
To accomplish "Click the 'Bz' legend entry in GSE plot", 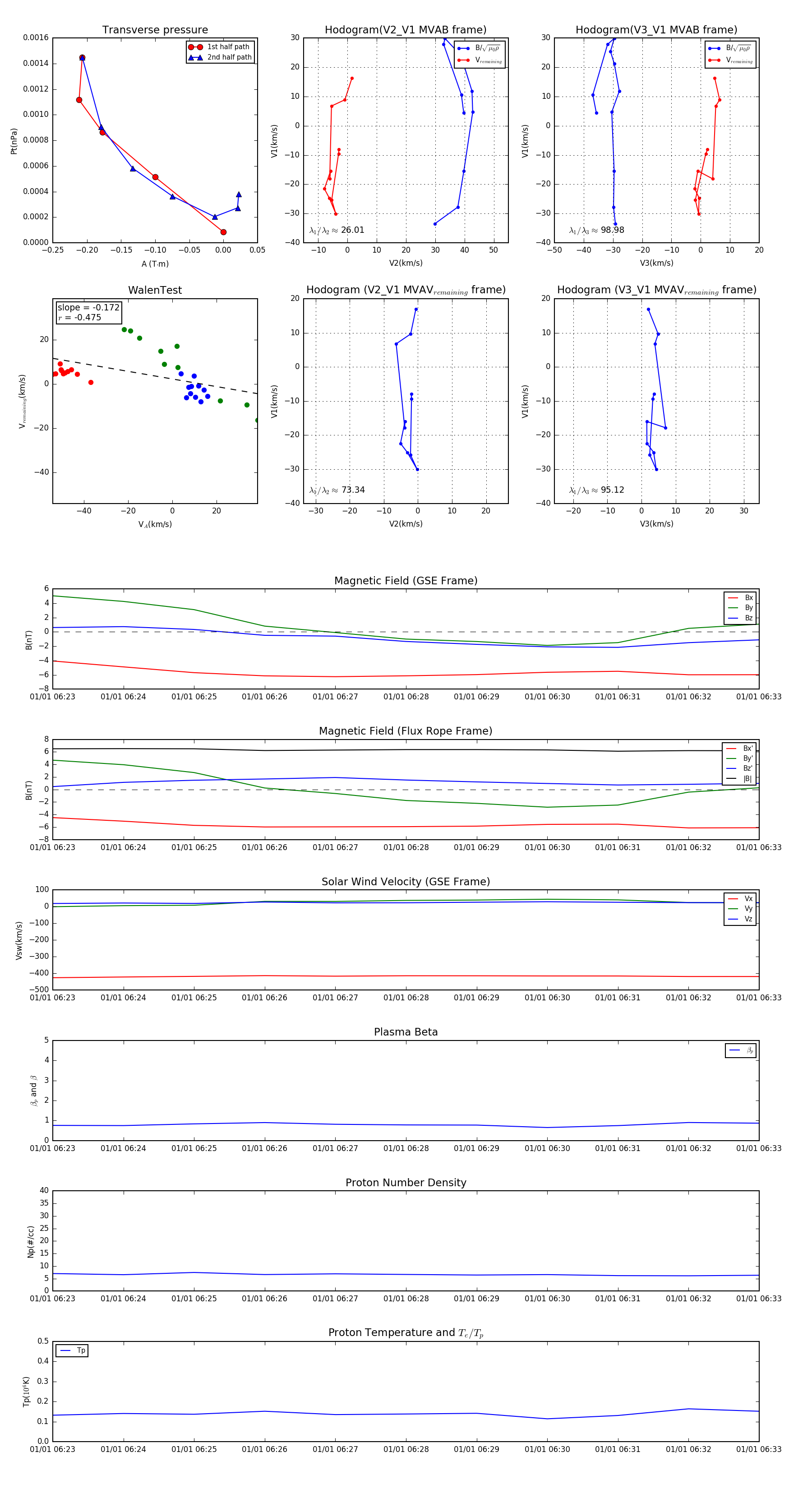I will 740,618.
